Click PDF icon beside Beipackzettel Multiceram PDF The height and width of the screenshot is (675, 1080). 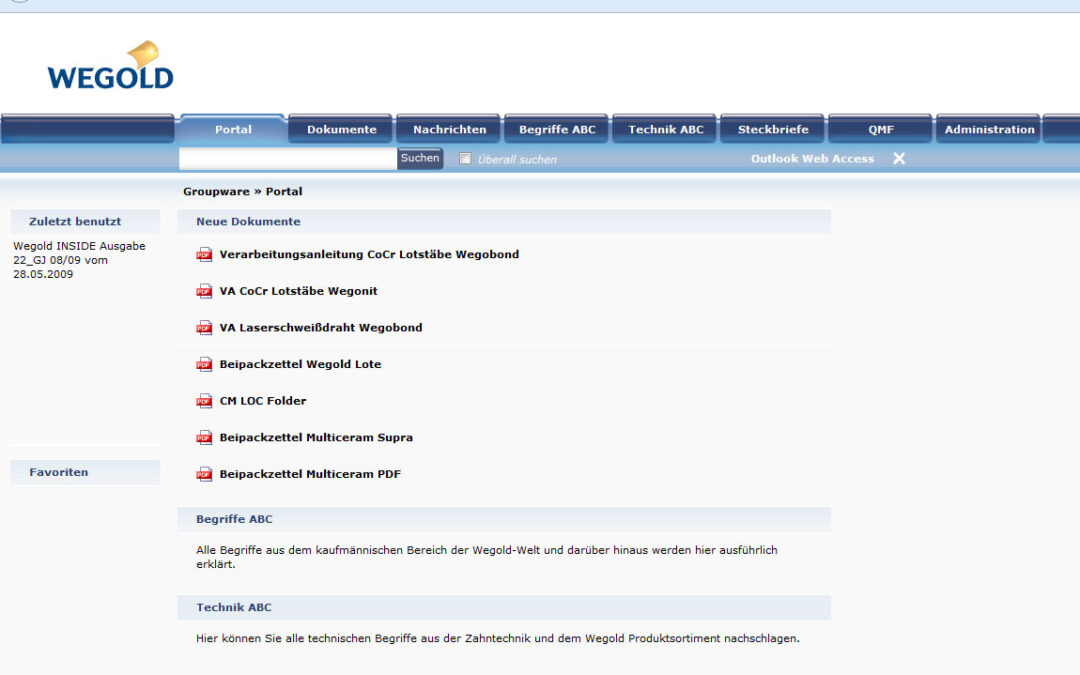(x=204, y=474)
